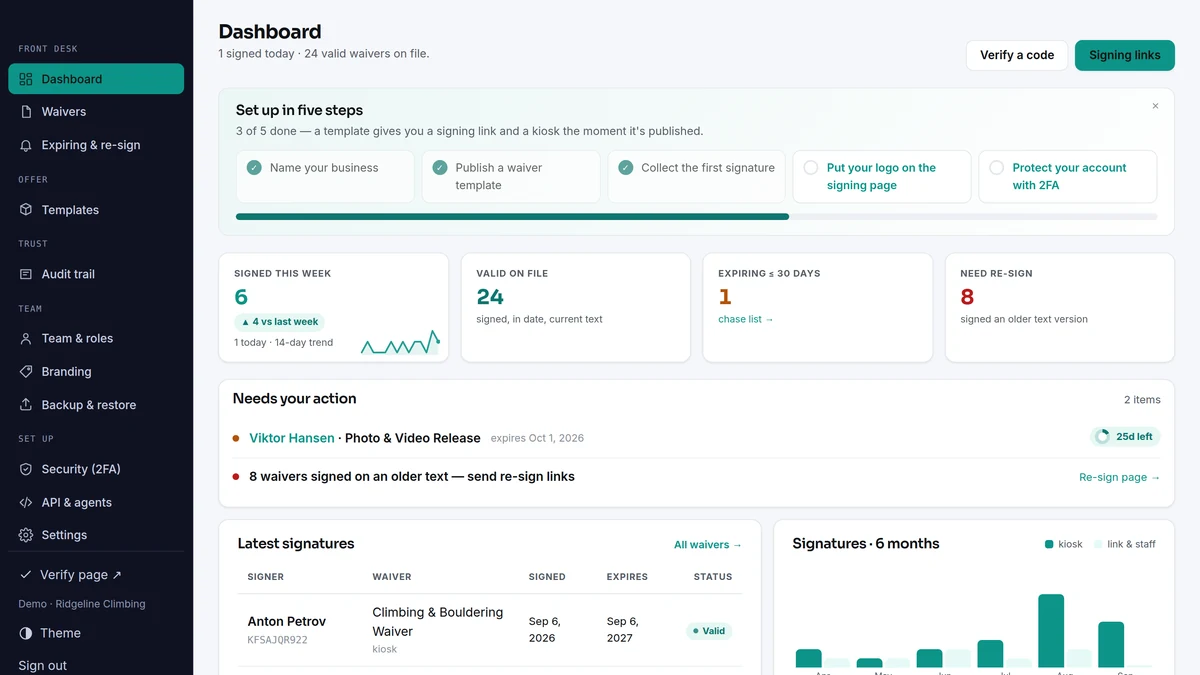Click the Settings gear icon
The height and width of the screenshot is (675, 1200).
(x=26, y=535)
